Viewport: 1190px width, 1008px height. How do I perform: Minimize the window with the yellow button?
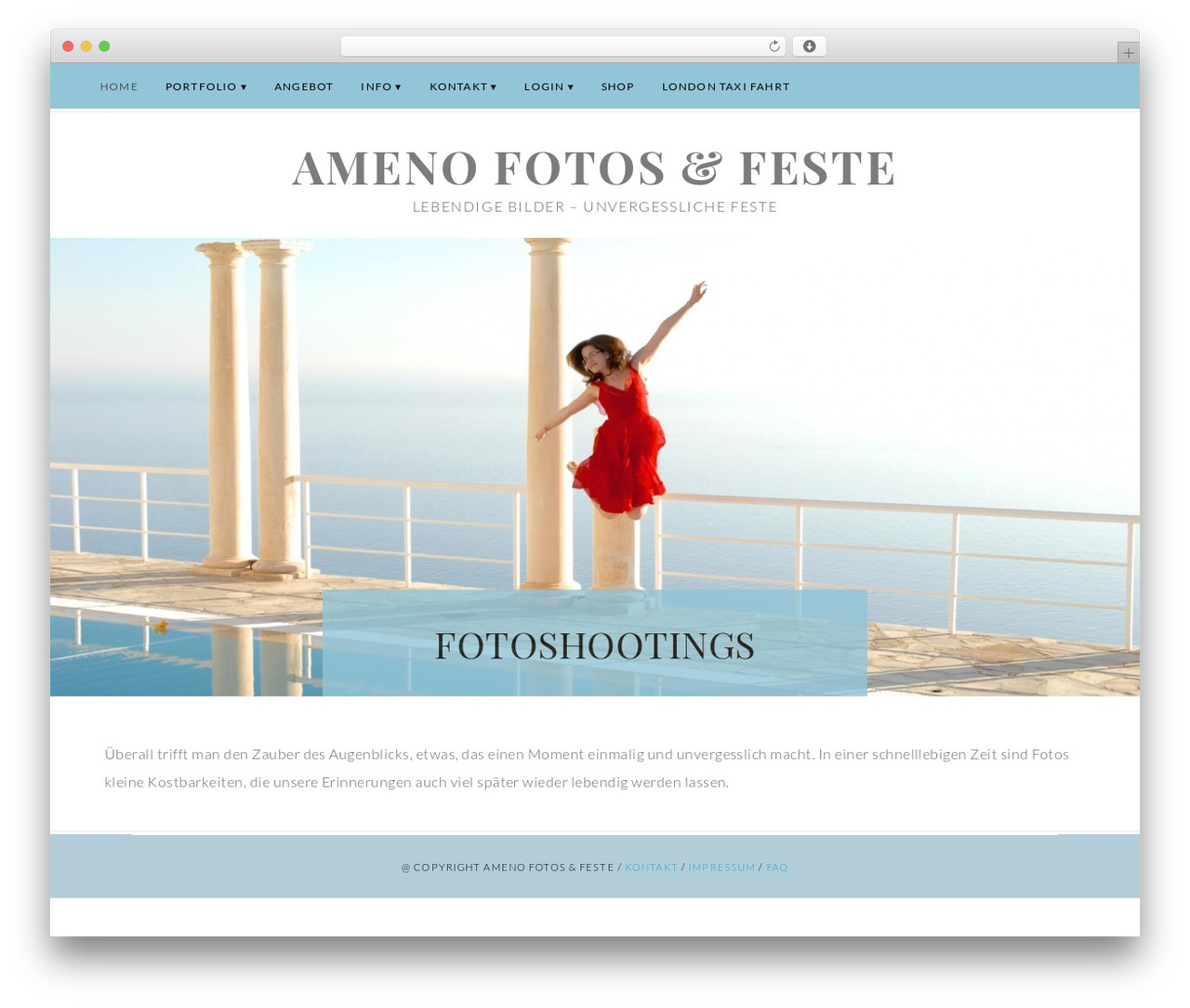(x=86, y=46)
